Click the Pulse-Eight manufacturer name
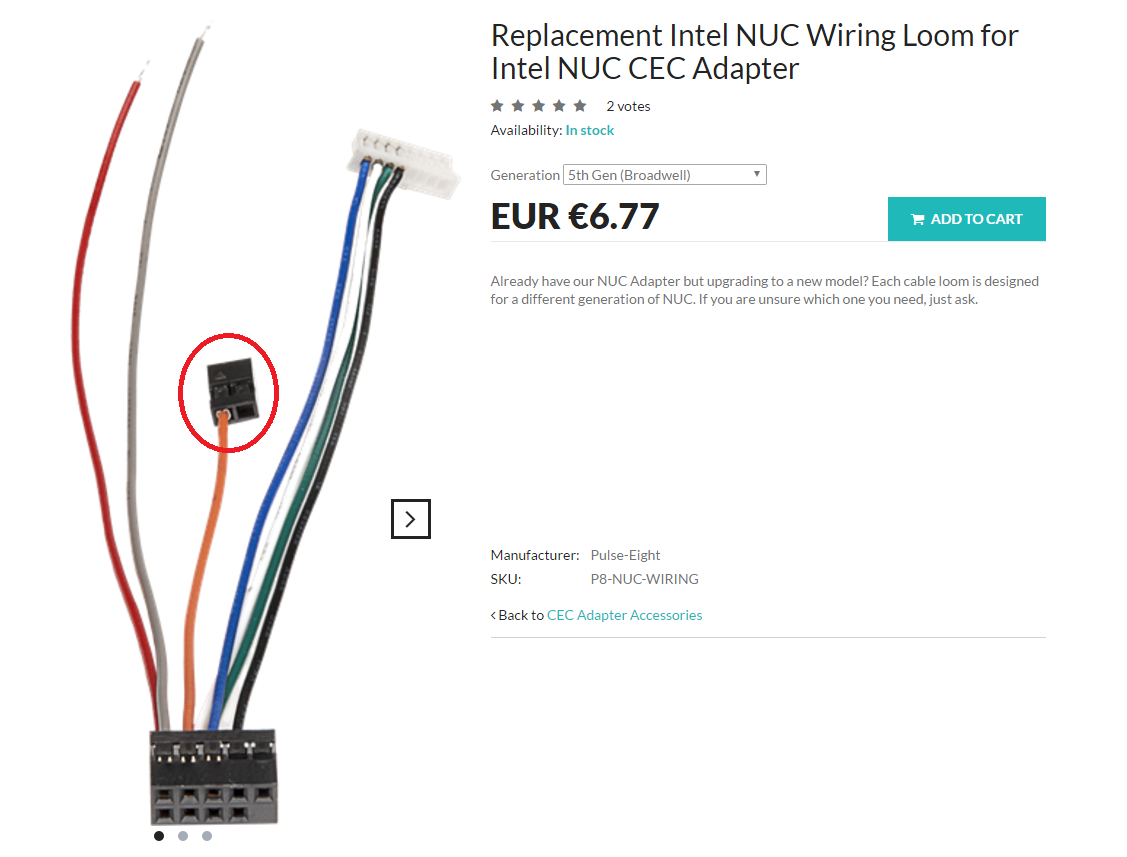Viewport: 1127px width, 857px height. [625, 555]
